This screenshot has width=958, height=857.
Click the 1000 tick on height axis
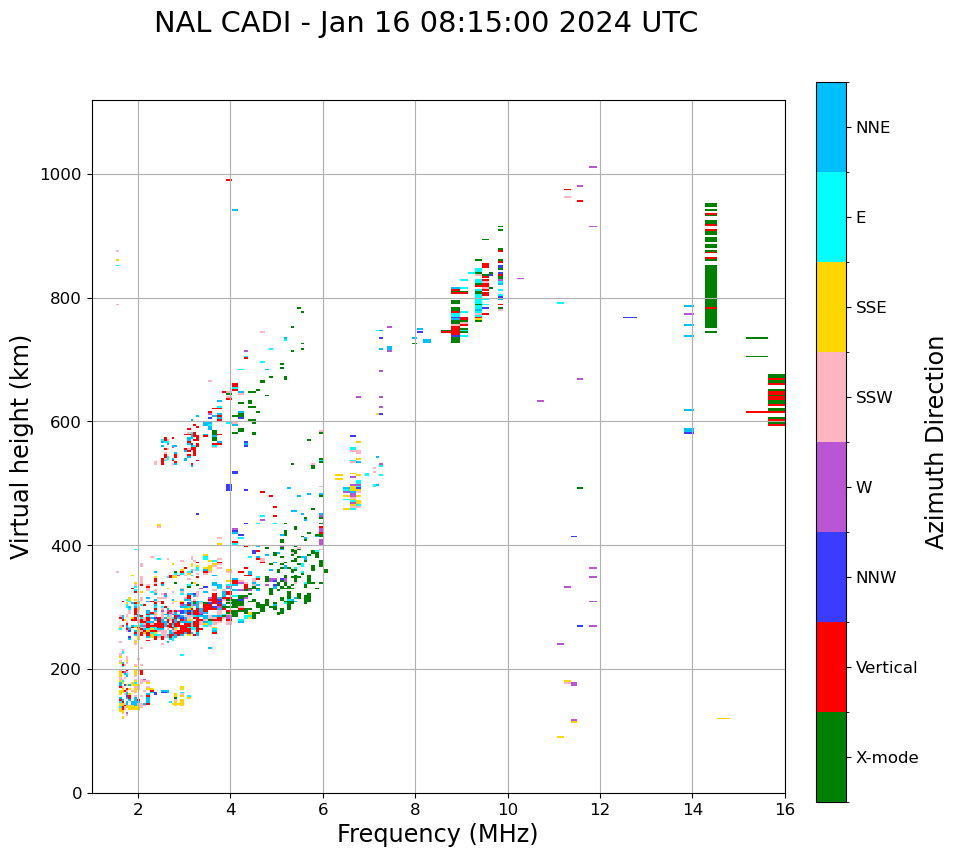tap(63, 175)
